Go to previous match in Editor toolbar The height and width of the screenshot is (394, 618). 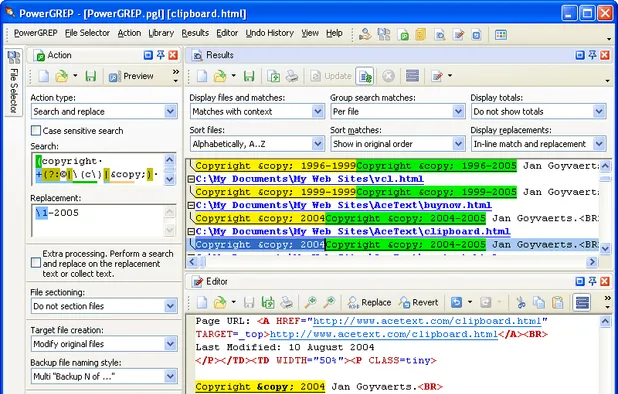point(310,303)
